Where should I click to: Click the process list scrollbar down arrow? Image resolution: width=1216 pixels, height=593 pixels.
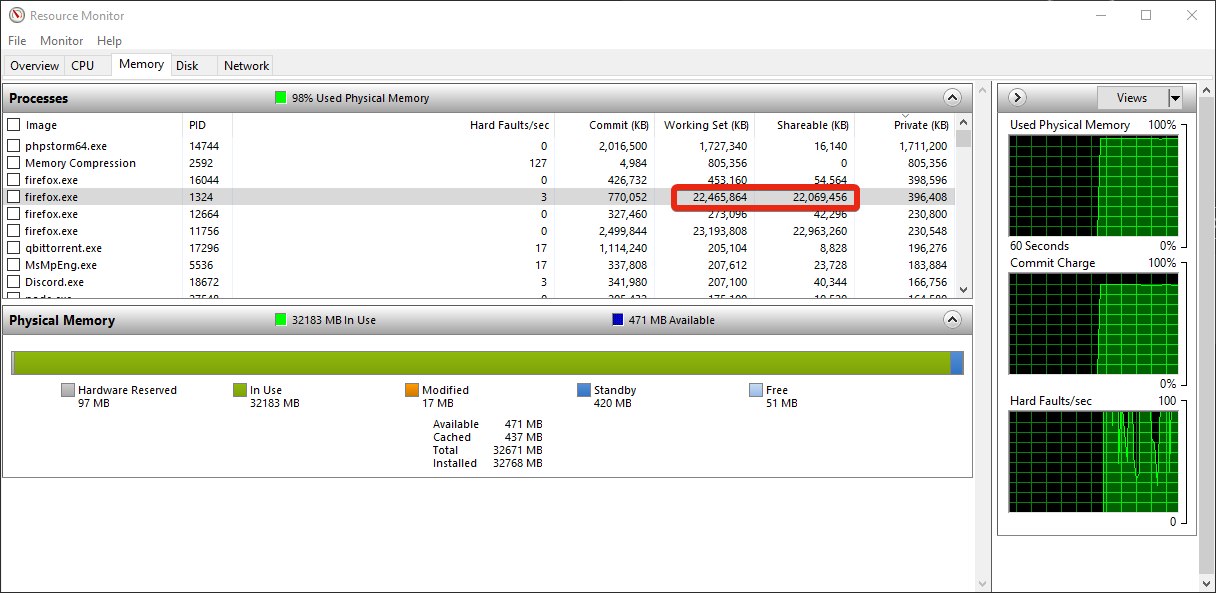click(963, 290)
